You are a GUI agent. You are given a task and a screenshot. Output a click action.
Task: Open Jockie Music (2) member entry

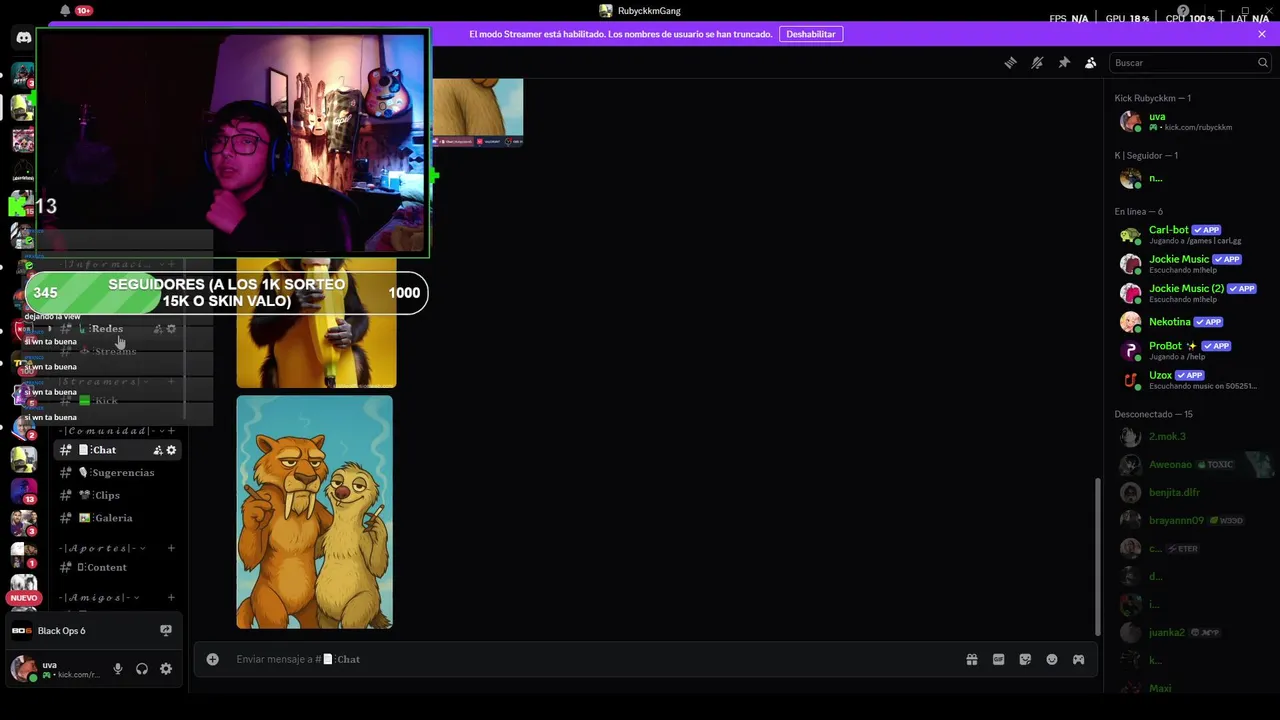coord(1190,293)
